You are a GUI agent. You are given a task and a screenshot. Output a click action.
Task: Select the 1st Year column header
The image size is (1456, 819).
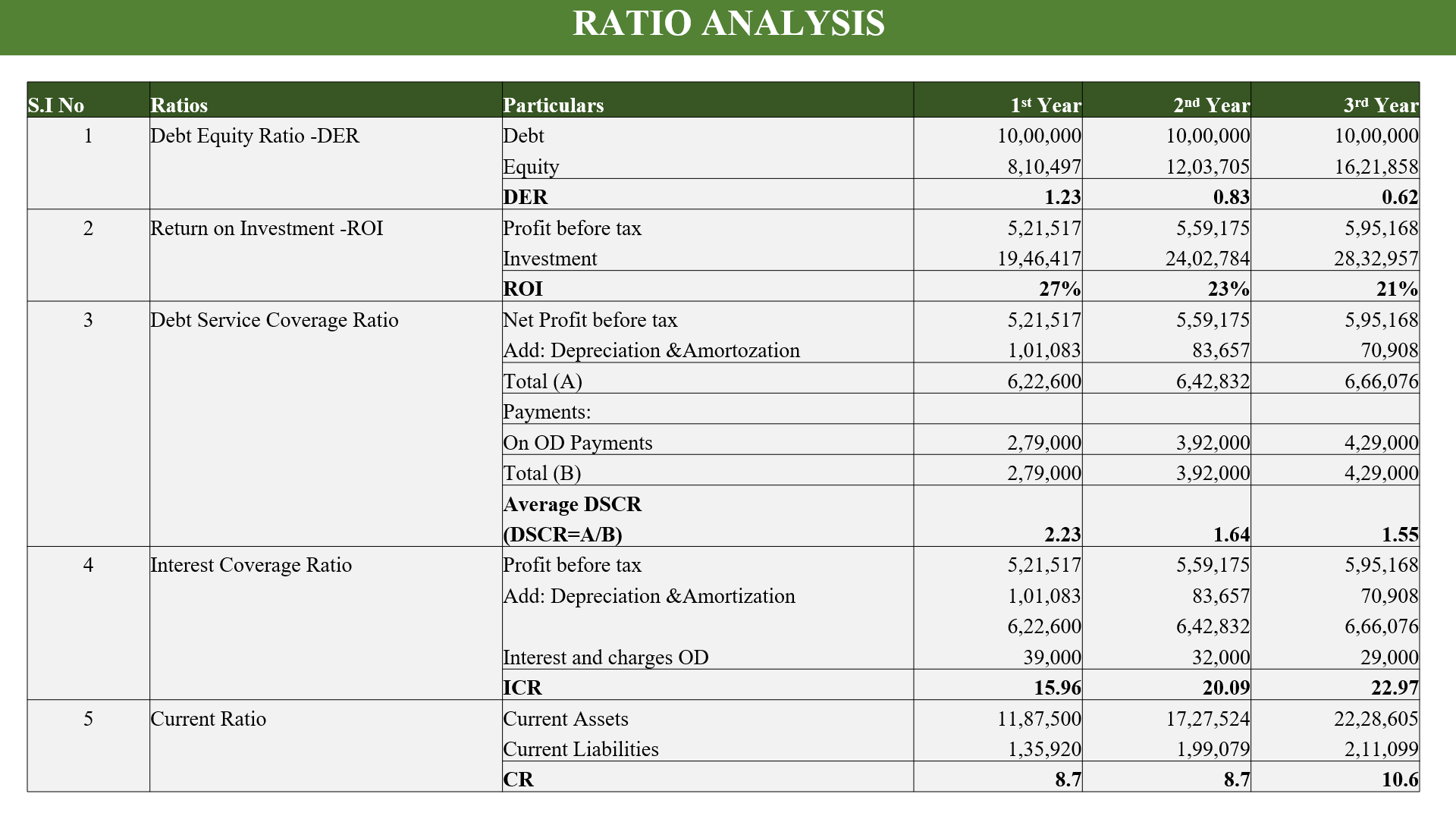[x=1045, y=105]
